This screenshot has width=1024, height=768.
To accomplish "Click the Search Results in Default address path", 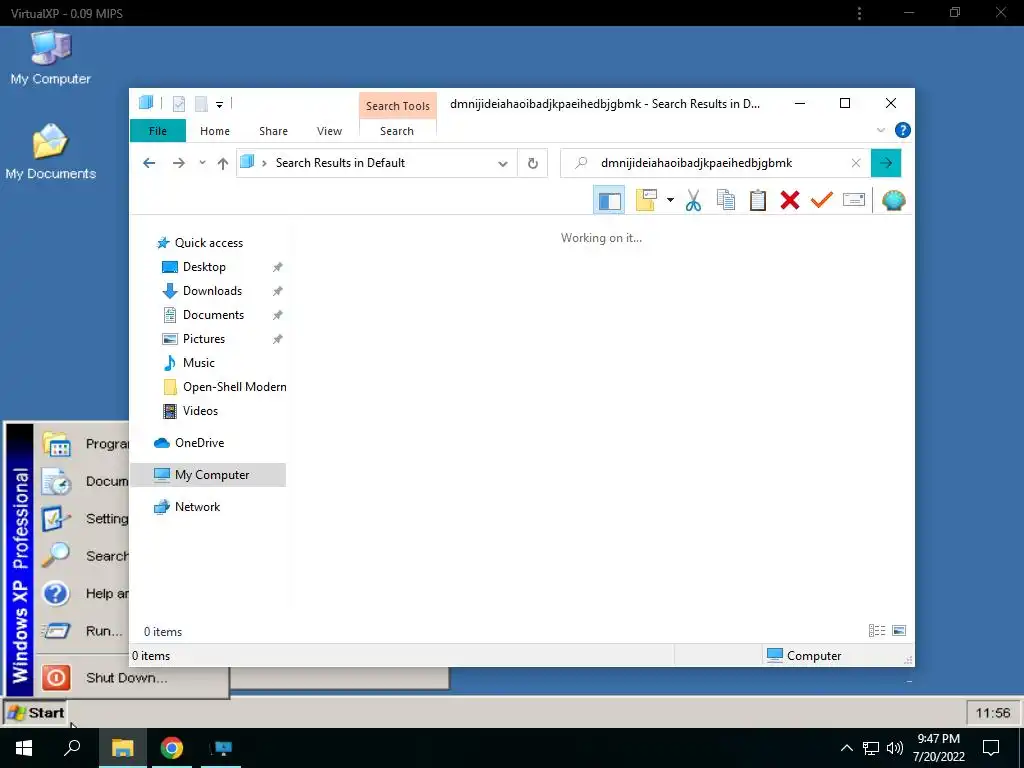I will [x=340, y=163].
